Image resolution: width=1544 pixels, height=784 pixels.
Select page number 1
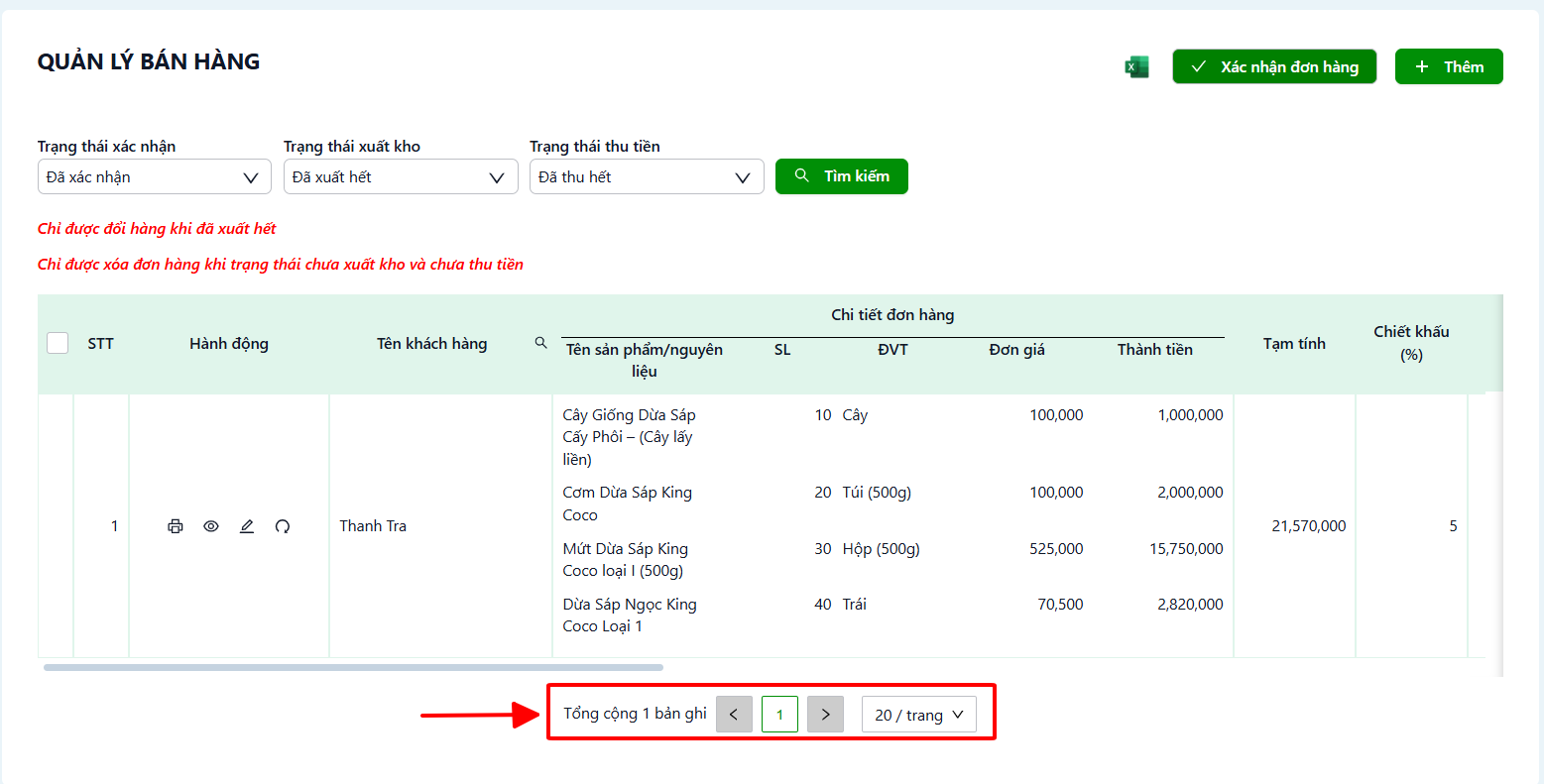(x=779, y=715)
